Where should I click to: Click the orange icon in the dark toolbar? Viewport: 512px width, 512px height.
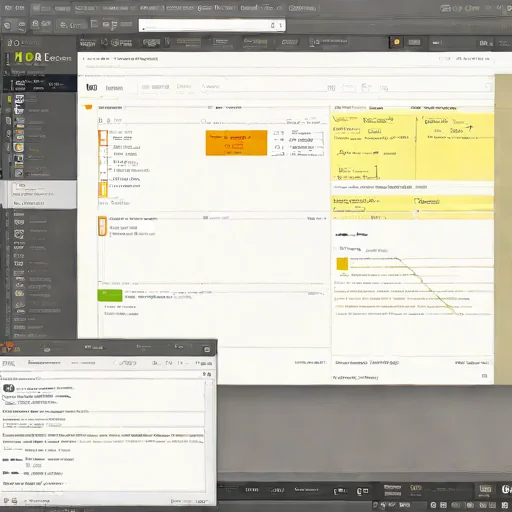pyautogui.click(x=397, y=42)
